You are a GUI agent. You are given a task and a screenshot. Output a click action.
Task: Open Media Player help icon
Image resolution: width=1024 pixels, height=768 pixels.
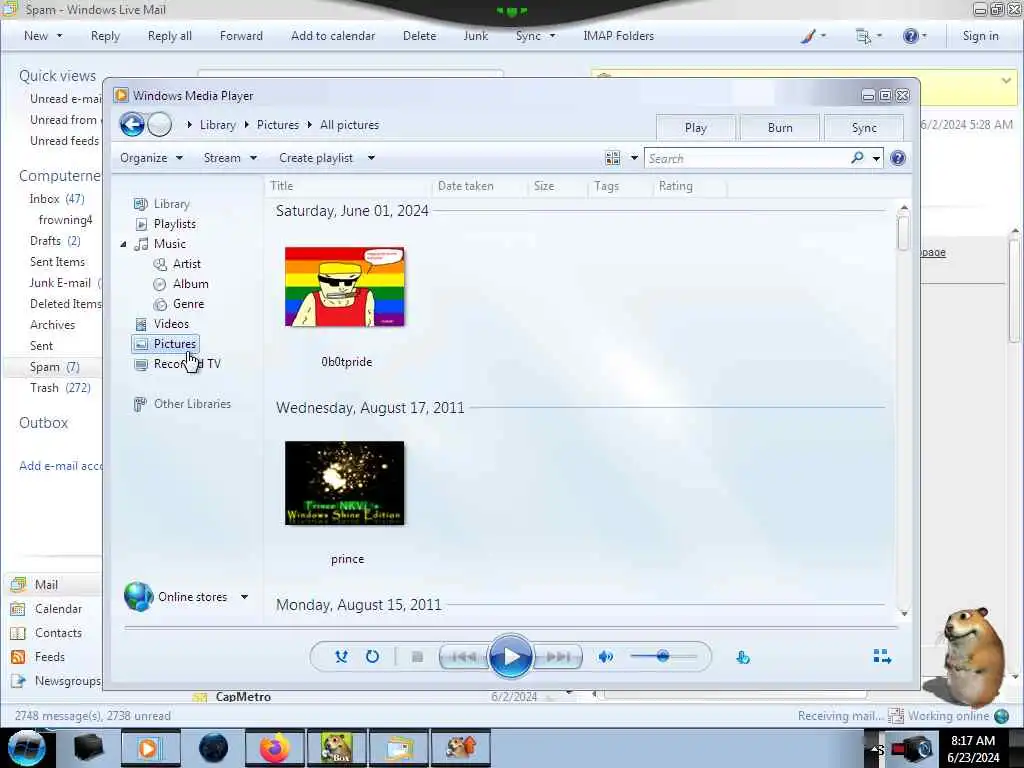[898, 158]
